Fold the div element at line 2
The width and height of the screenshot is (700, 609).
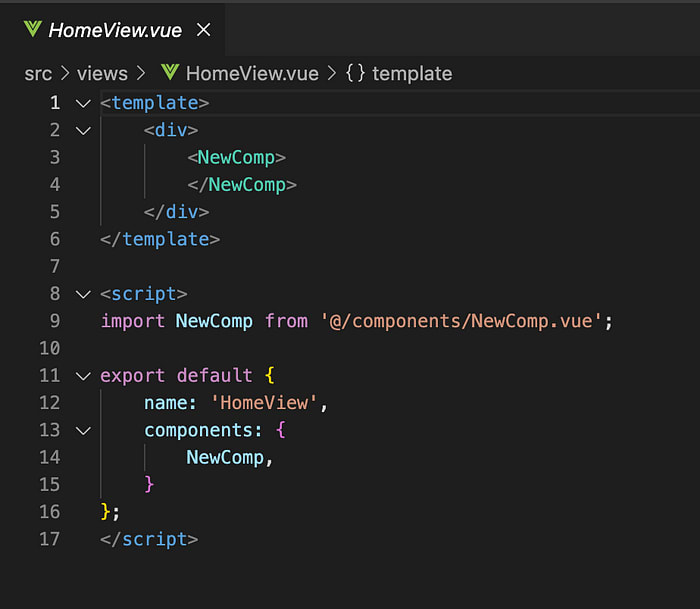82,130
